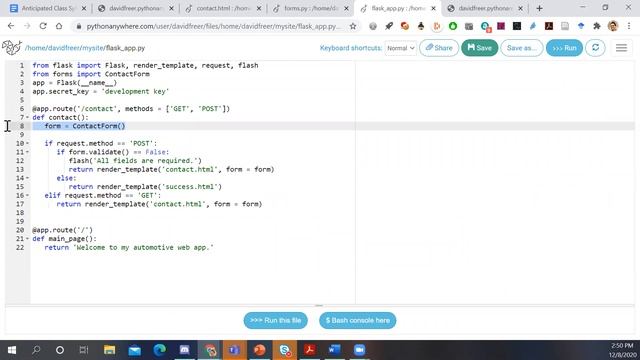640x360 pixels.
Task: Run the code with >>> Run button
Action: [x=564, y=48]
